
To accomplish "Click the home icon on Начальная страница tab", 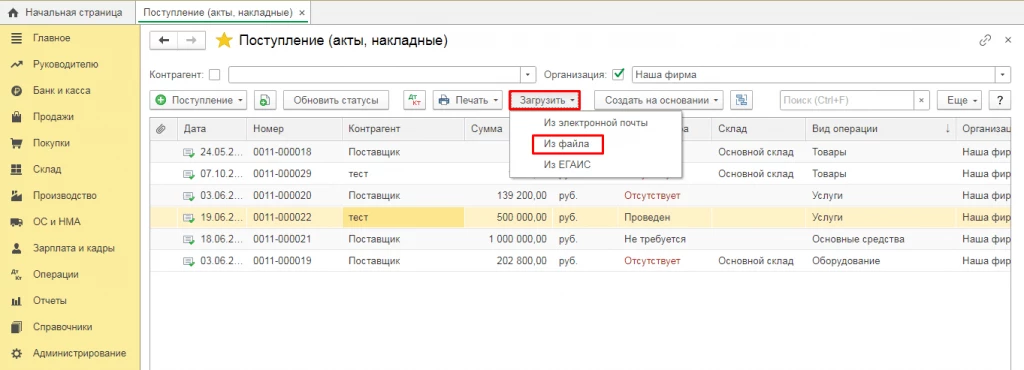I will 13,12.
